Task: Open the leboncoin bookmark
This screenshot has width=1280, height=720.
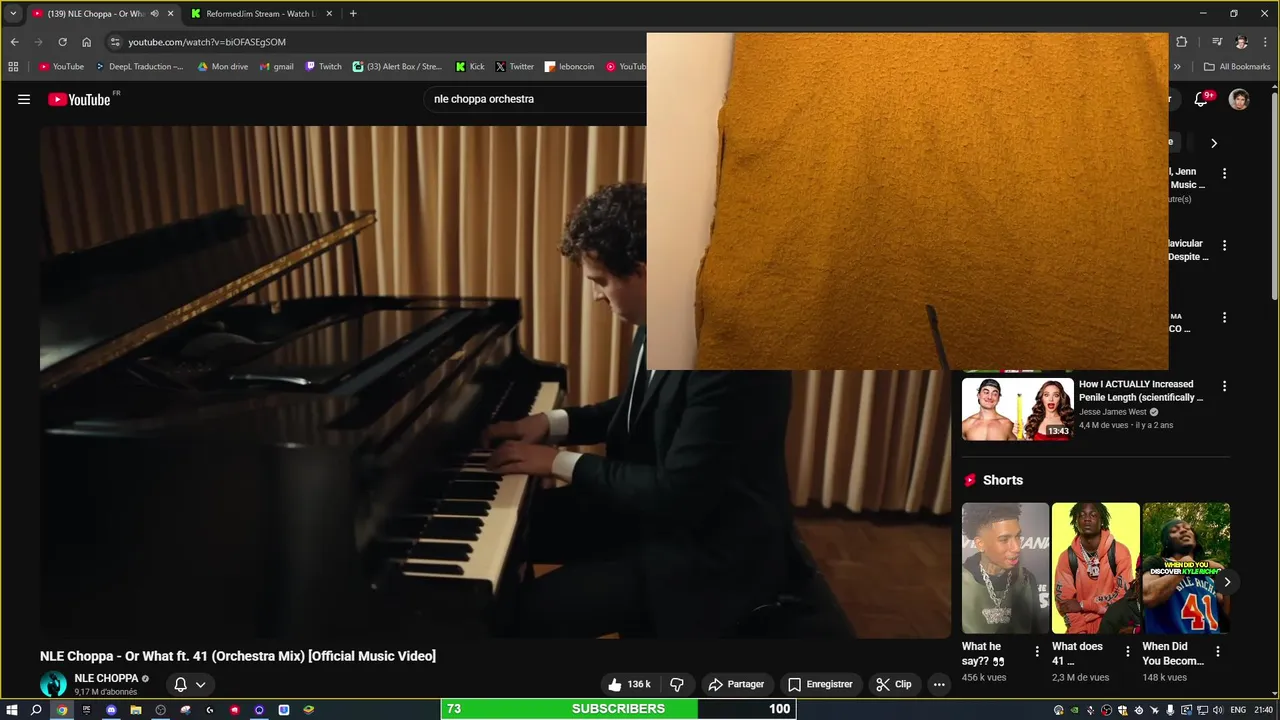Action: click(x=569, y=67)
